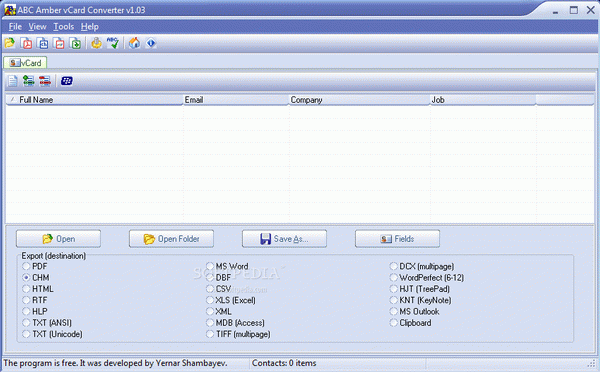Open the Tools menu
The image size is (600, 372).
(x=64, y=26)
